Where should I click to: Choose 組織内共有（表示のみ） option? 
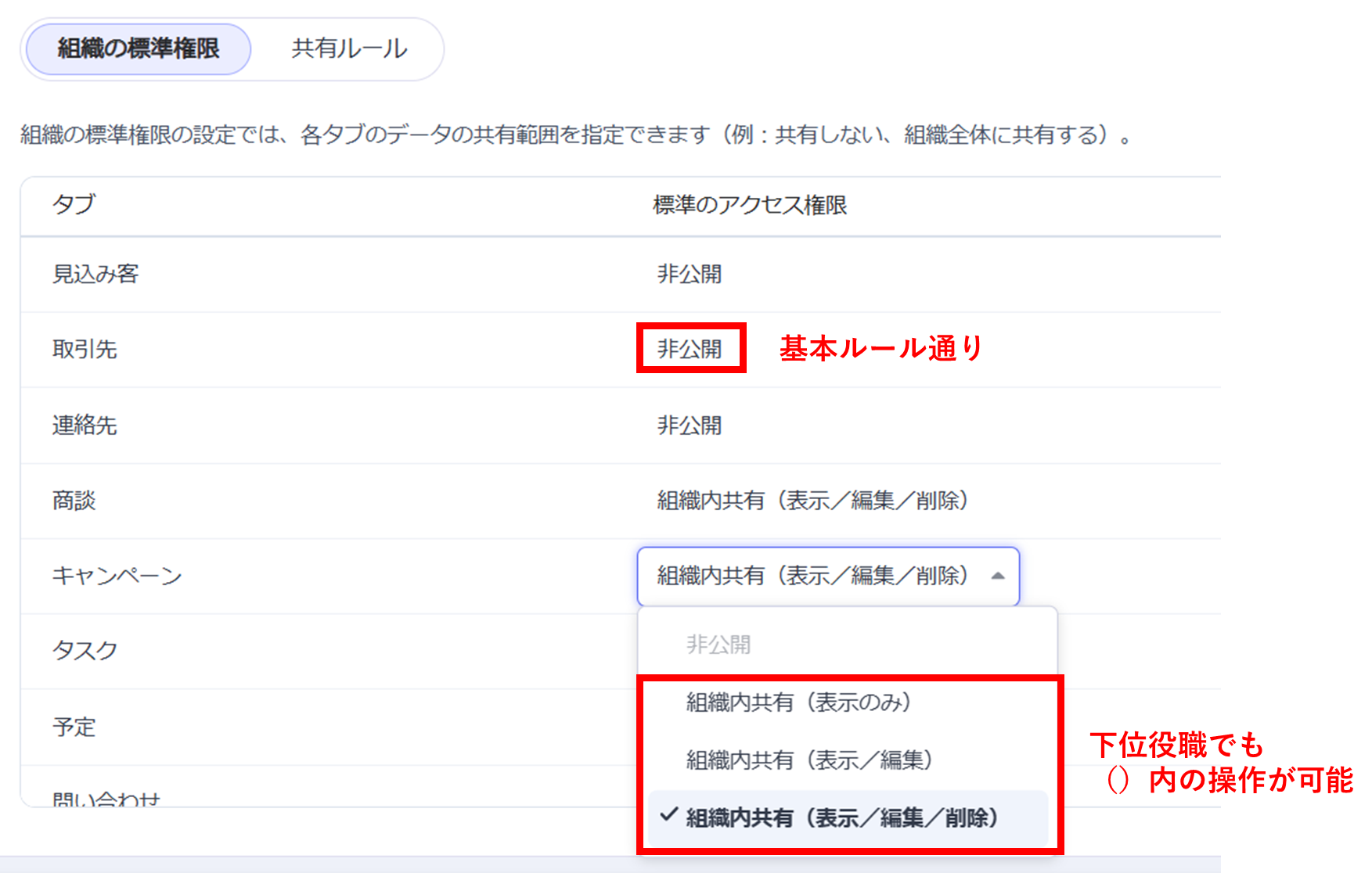pos(798,702)
